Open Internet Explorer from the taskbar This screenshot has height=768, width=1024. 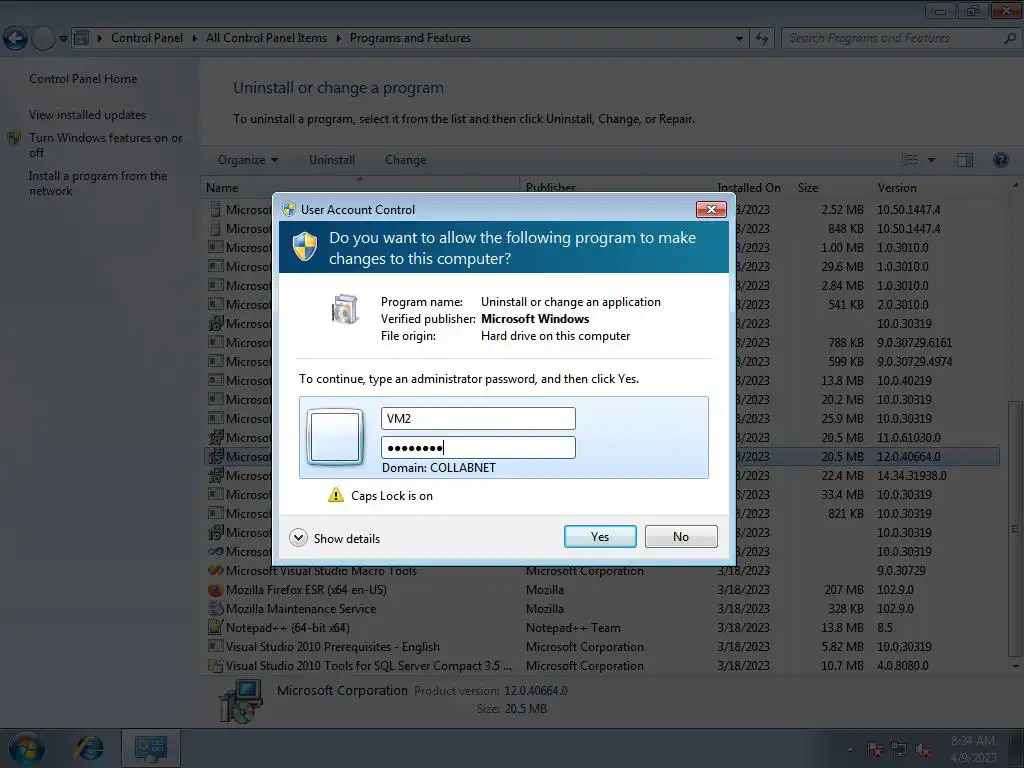(89, 748)
